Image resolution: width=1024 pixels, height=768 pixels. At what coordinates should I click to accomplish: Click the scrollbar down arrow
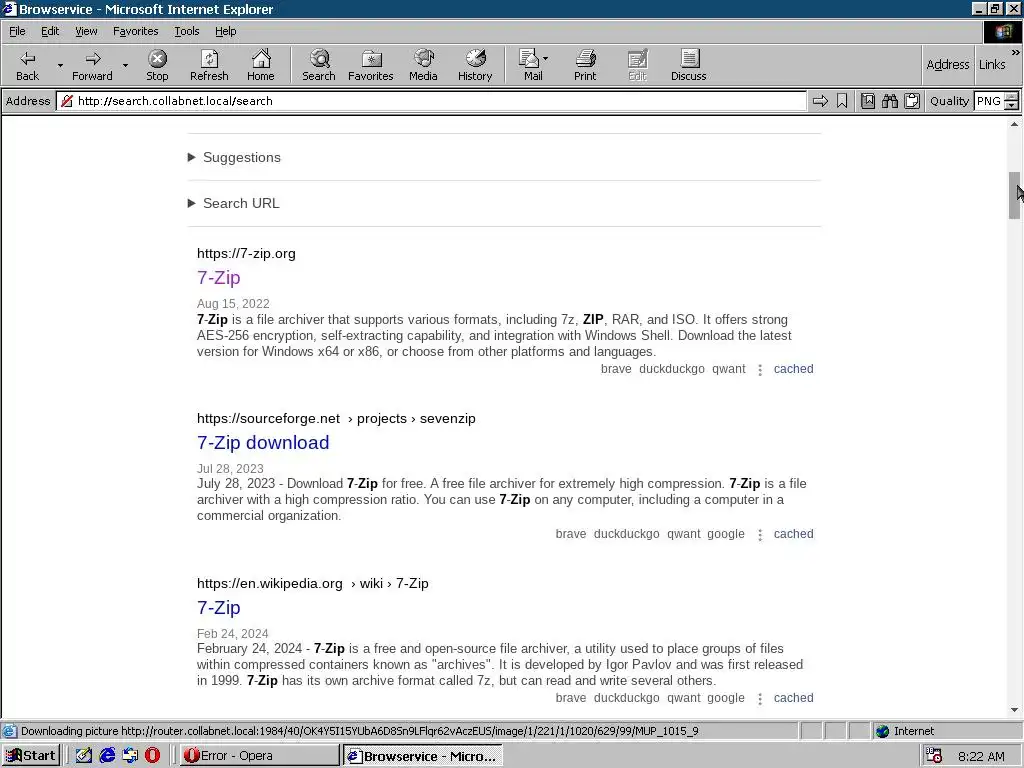coord(1014,710)
